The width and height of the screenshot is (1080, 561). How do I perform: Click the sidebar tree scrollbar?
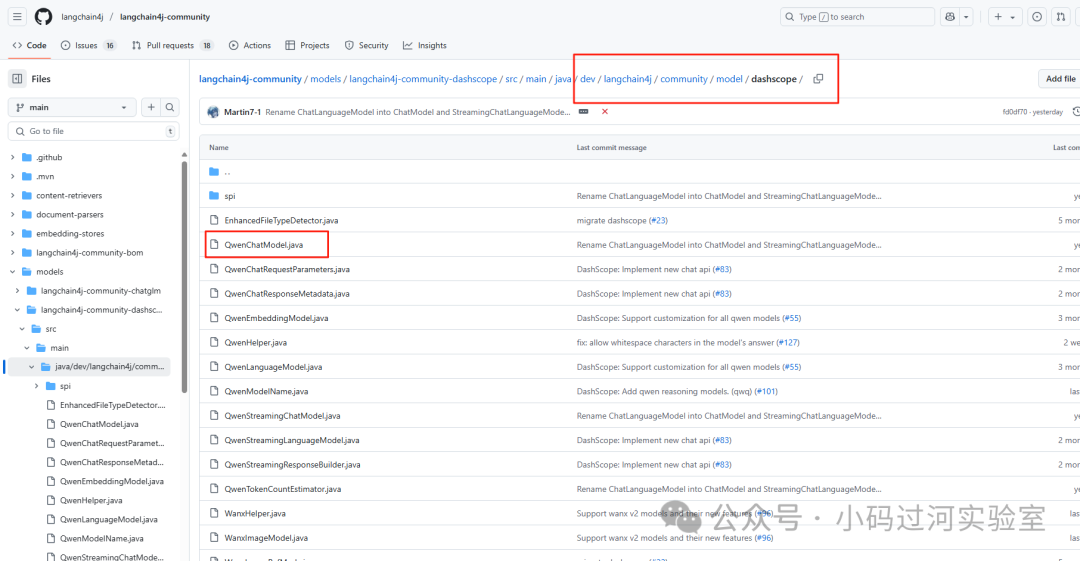coord(184,276)
